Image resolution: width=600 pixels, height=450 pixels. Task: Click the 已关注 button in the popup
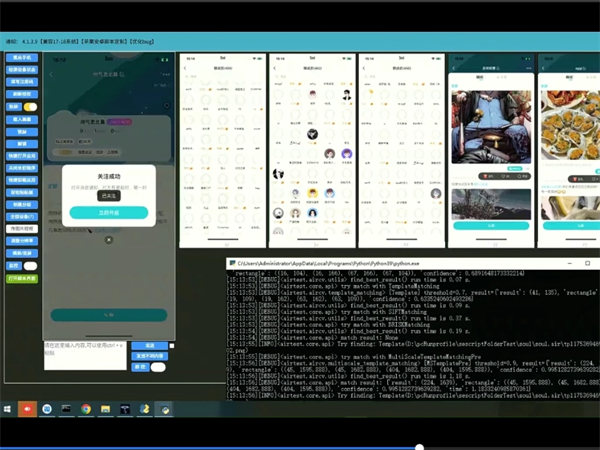[108, 196]
